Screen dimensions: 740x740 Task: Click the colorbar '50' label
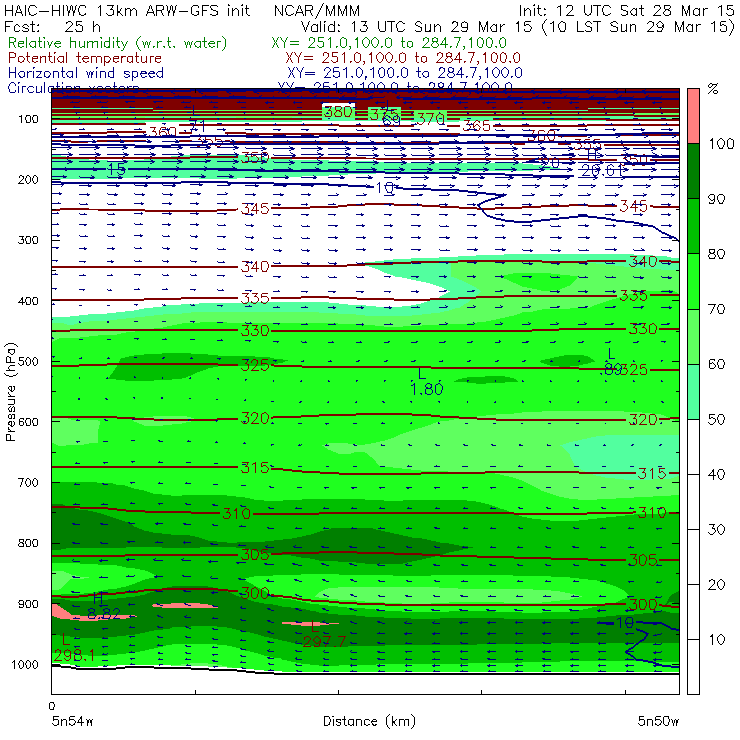point(716,420)
